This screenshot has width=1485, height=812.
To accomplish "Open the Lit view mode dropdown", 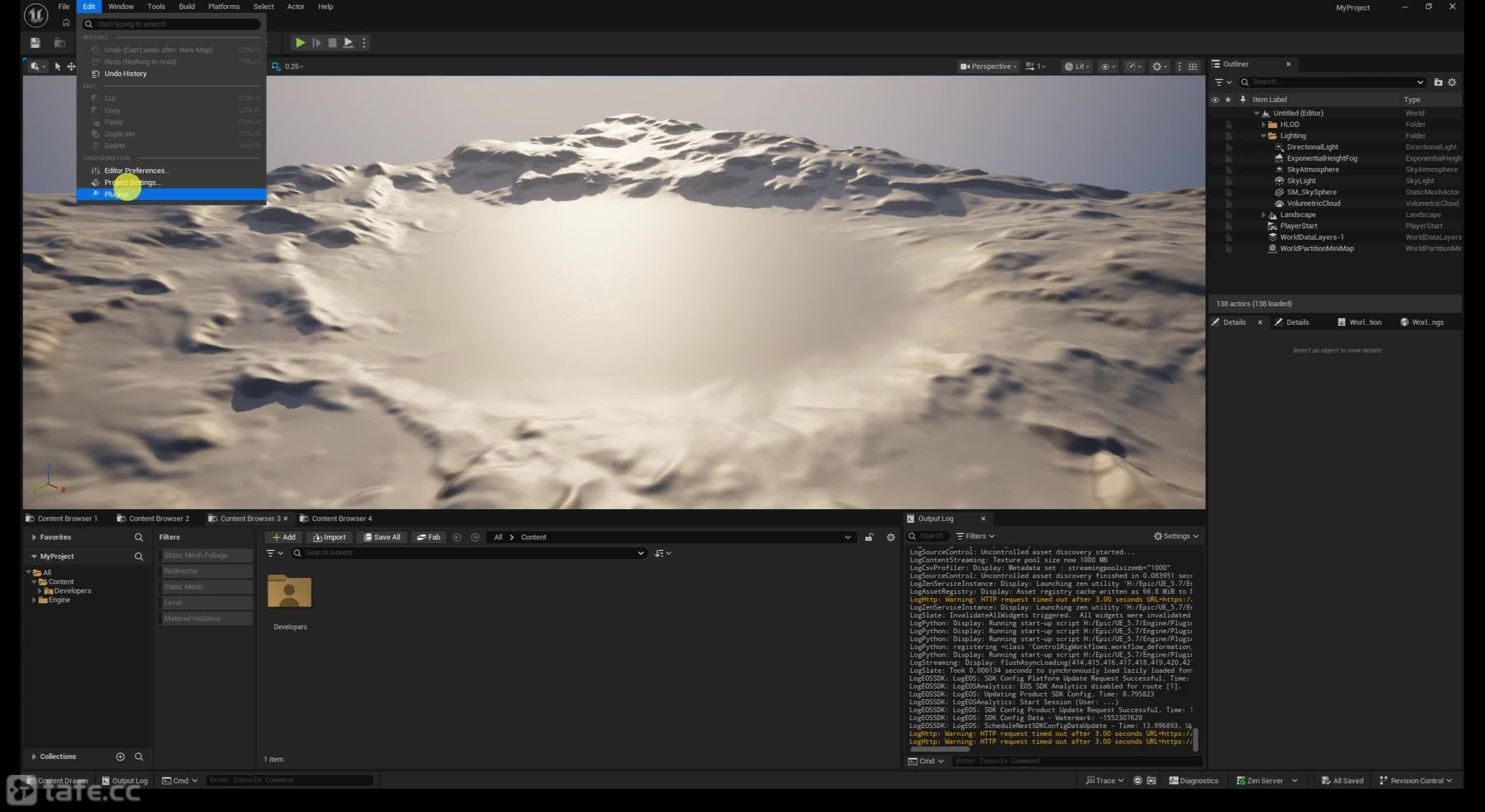I will point(1077,66).
